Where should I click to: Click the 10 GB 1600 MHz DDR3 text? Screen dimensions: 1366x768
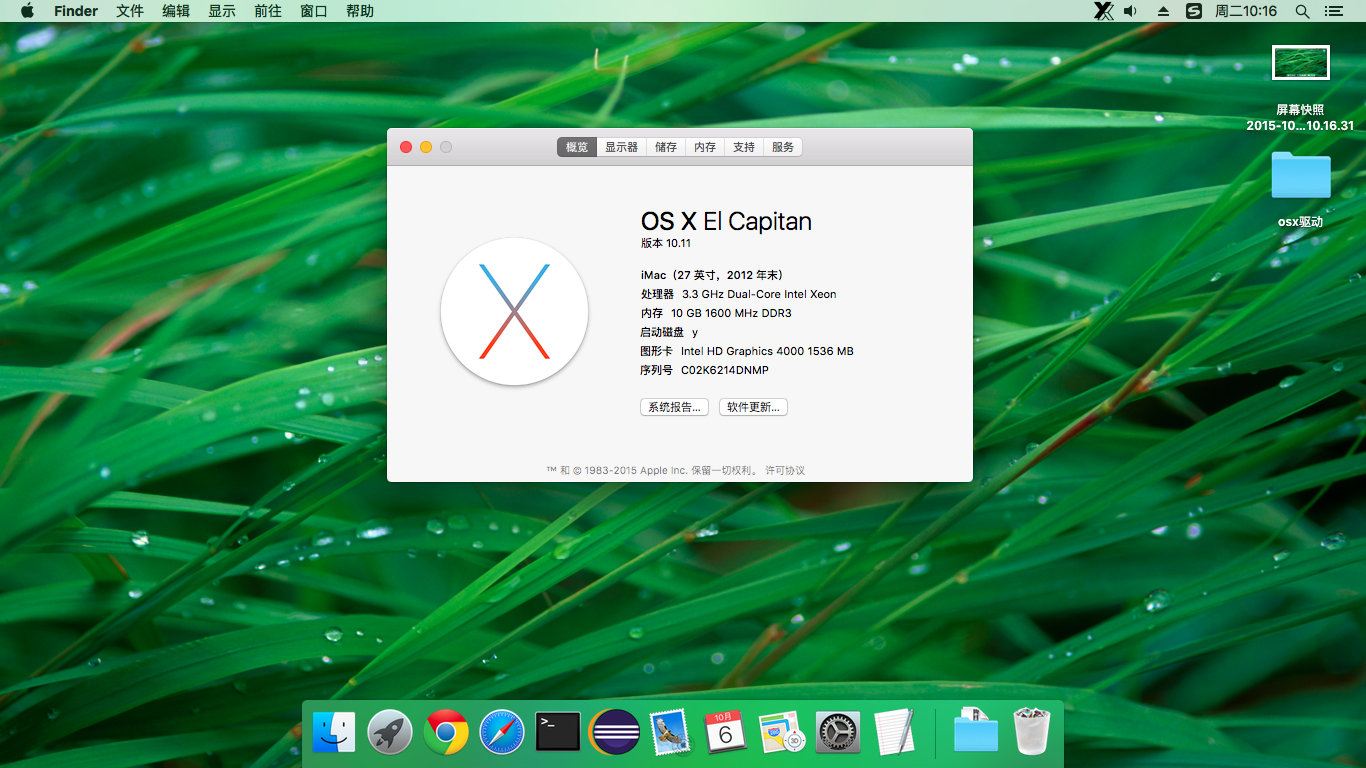[x=731, y=313]
